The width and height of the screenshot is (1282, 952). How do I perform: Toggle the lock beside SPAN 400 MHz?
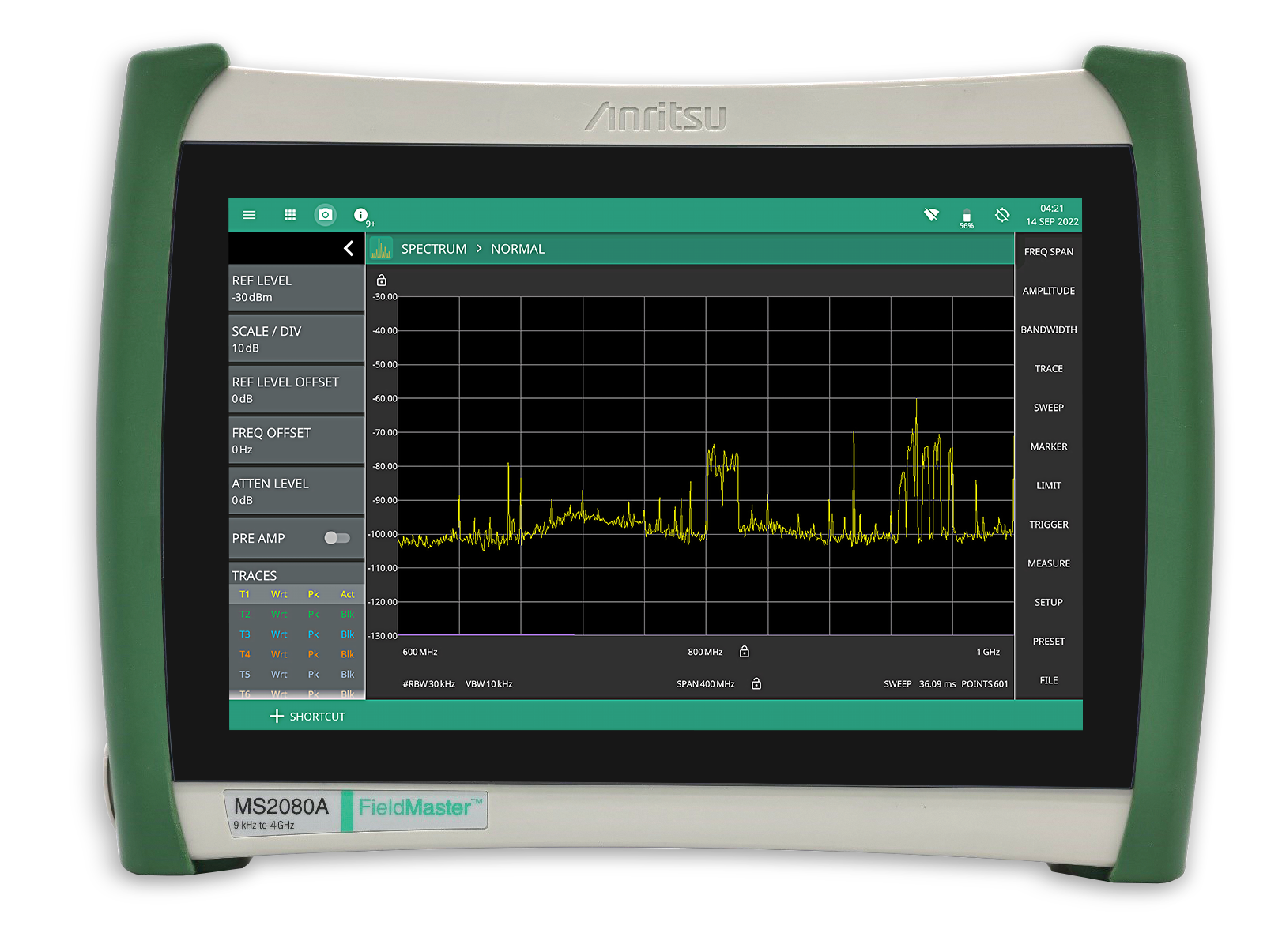756,684
